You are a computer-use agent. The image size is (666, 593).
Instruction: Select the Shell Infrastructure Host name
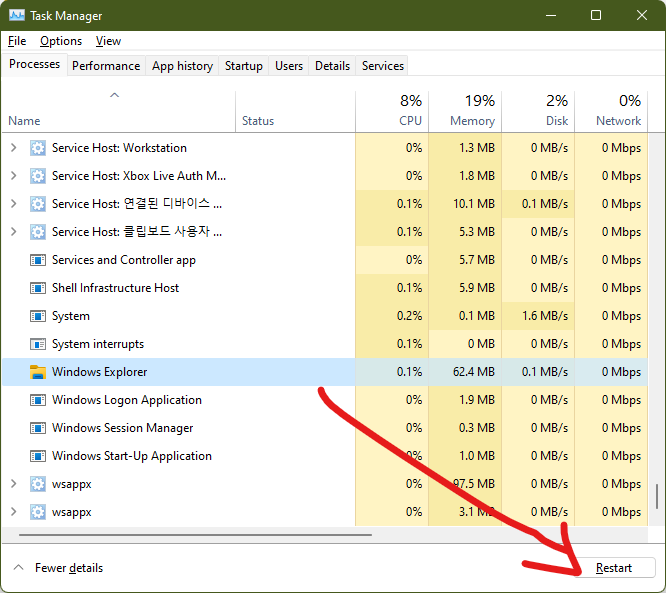click(x=115, y=288)
